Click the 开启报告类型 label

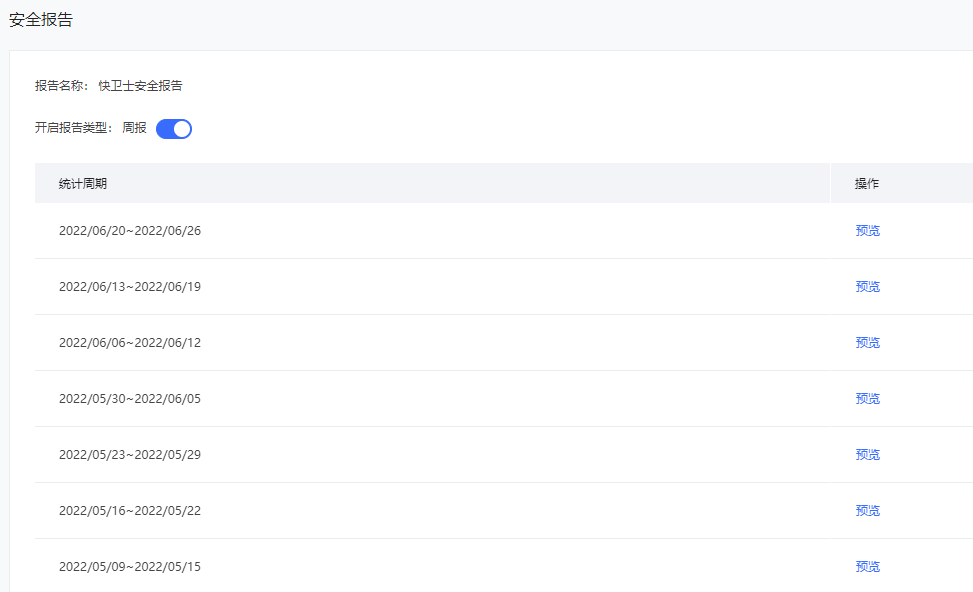click(74, 129)
